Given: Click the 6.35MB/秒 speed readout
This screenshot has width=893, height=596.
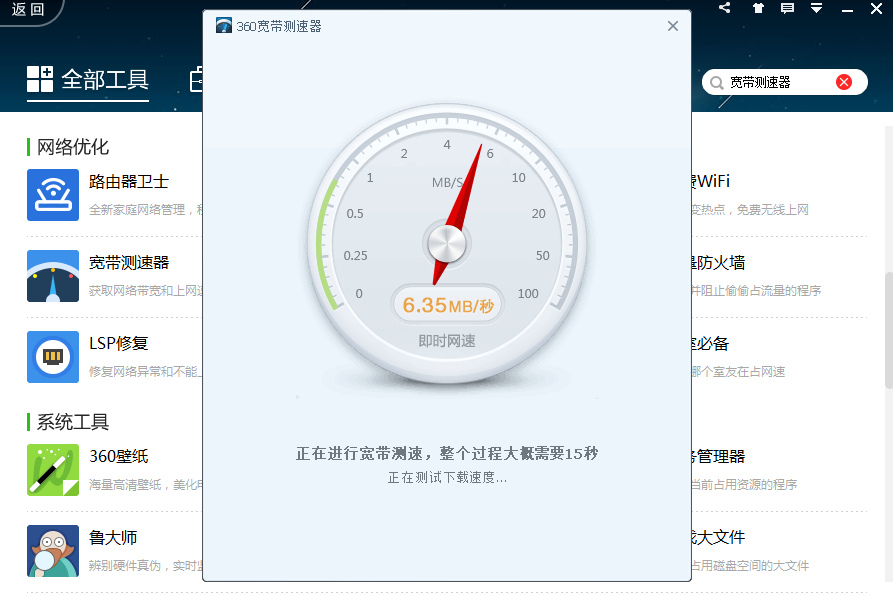Looking at the screenshot, I should 447,305.
